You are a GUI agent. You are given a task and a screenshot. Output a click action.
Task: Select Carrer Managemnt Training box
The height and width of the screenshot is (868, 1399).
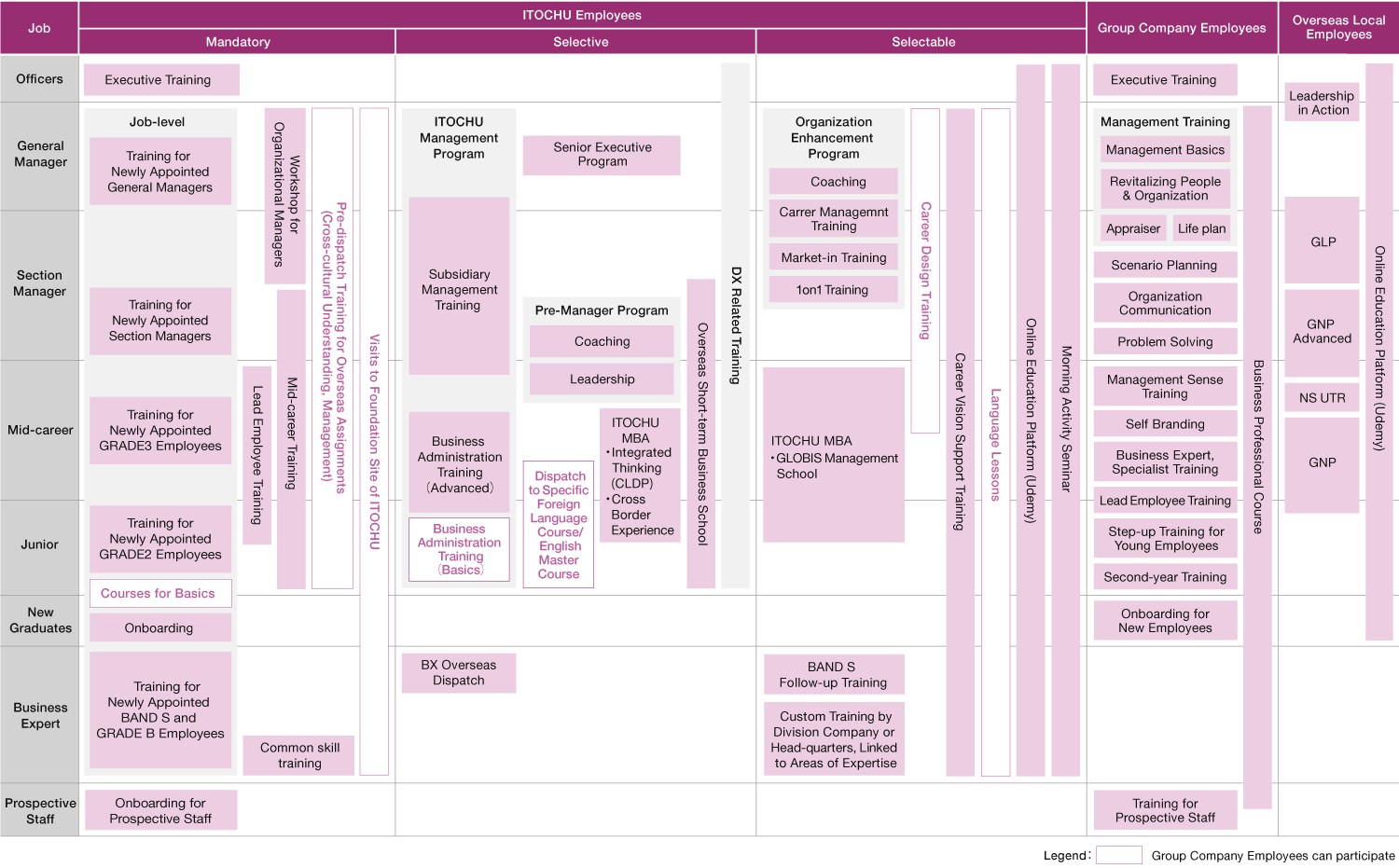tap(834, 219)
